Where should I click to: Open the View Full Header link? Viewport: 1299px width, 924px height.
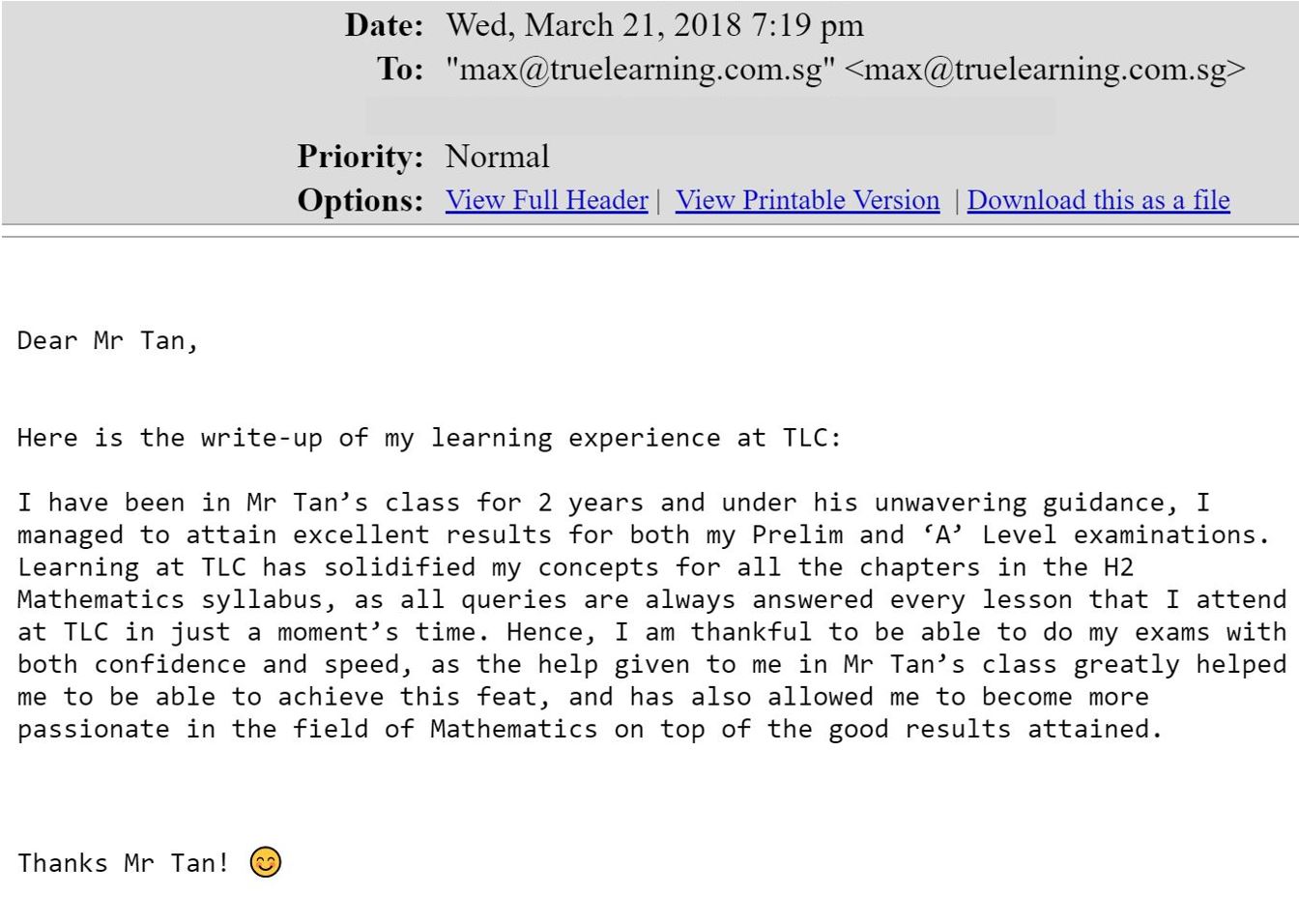tap(546, 200)
